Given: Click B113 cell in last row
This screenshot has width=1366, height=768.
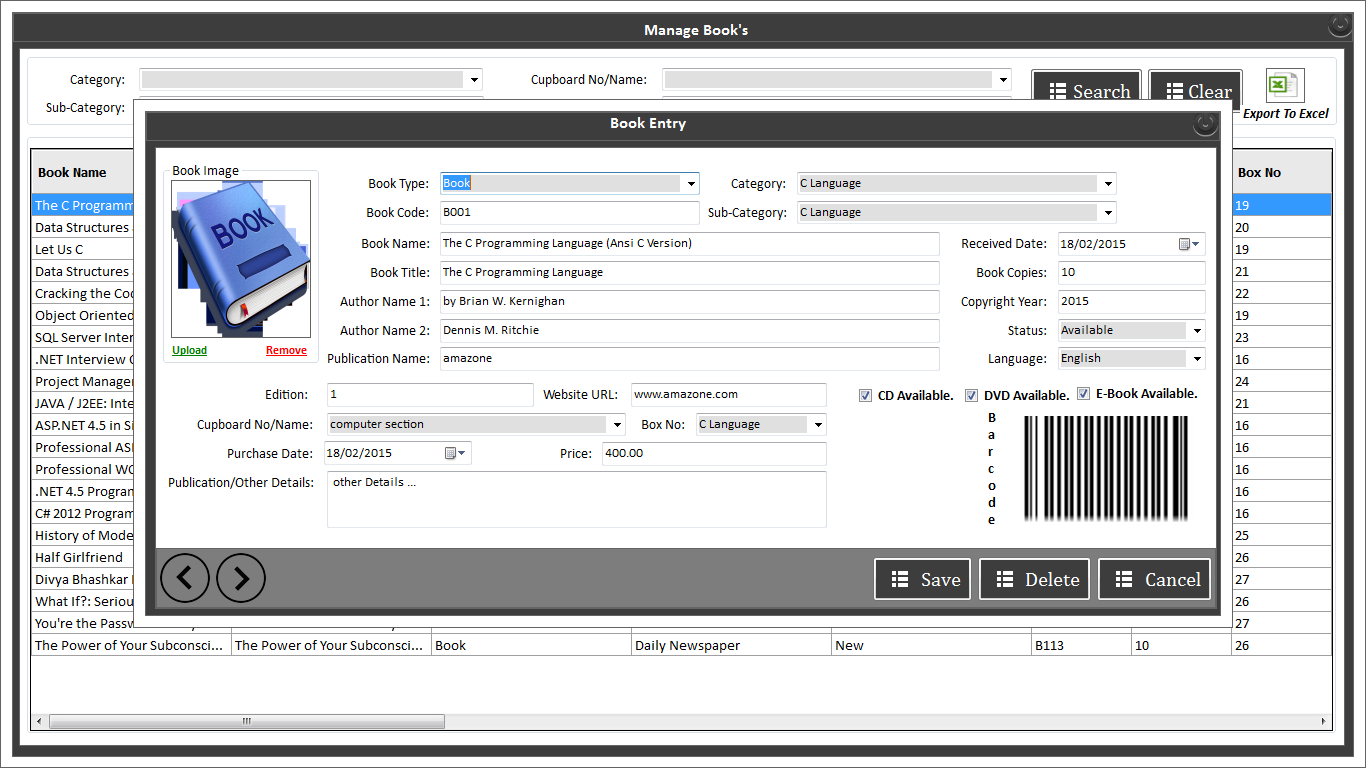Looking at the screenshot, I should pyautogui.click(x=1081, y=646).
